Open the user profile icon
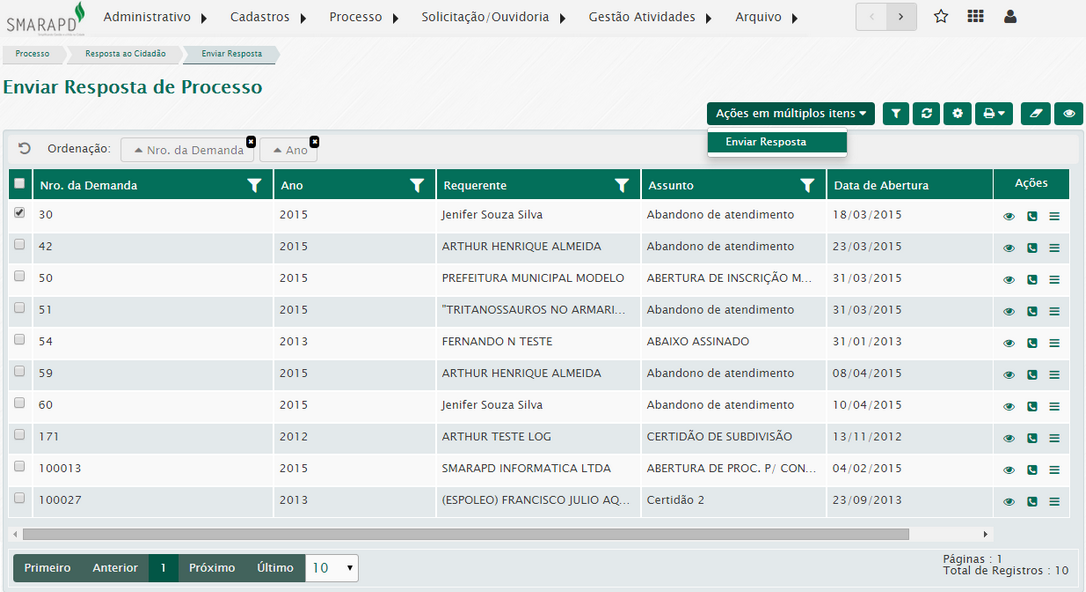This screenshot has height=592, width=1086. pyautogui.click(x=1010, y=17)
